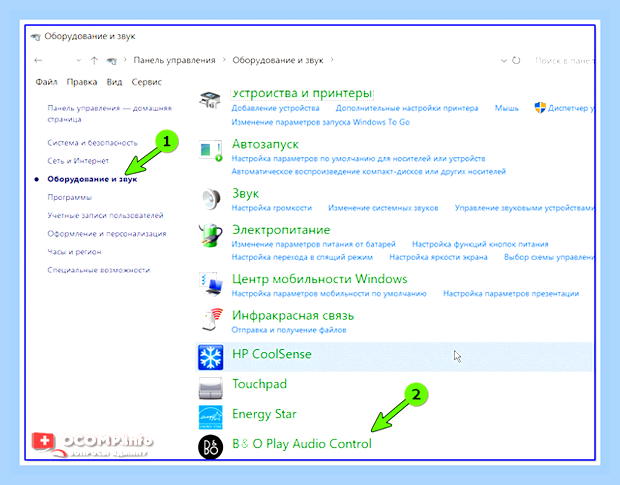
Task: Expand chevron after Оборудование и звук breadcrumb
Action: [x=332, y=60]
